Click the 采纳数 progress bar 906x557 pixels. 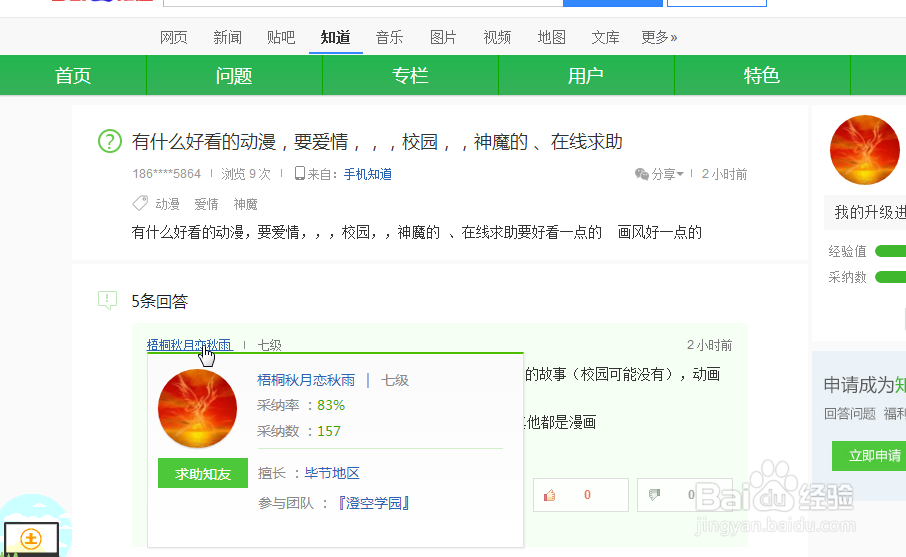coord(890,277)
